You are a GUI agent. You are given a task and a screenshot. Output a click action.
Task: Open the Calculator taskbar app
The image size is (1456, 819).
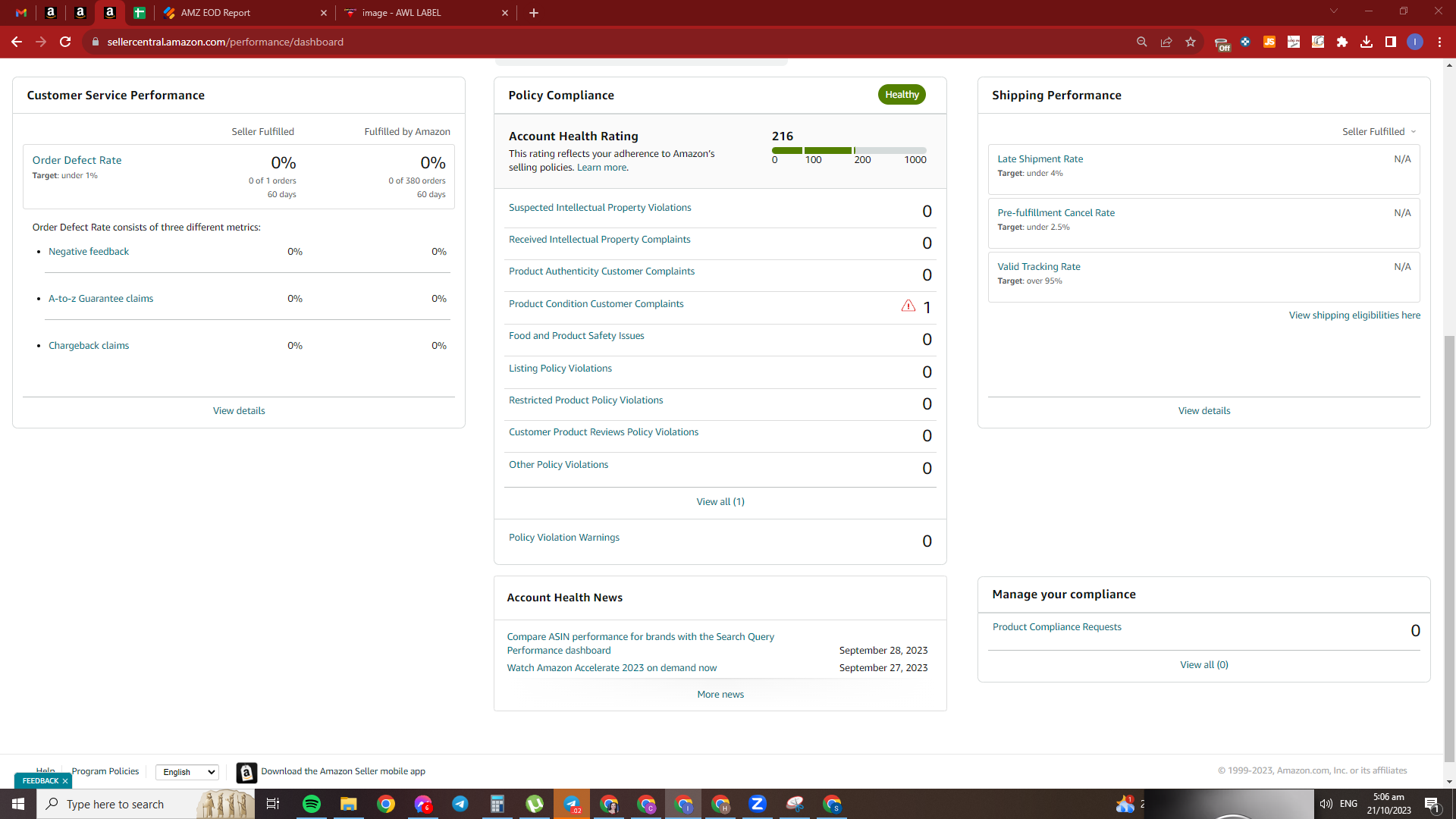click(497, 804)
